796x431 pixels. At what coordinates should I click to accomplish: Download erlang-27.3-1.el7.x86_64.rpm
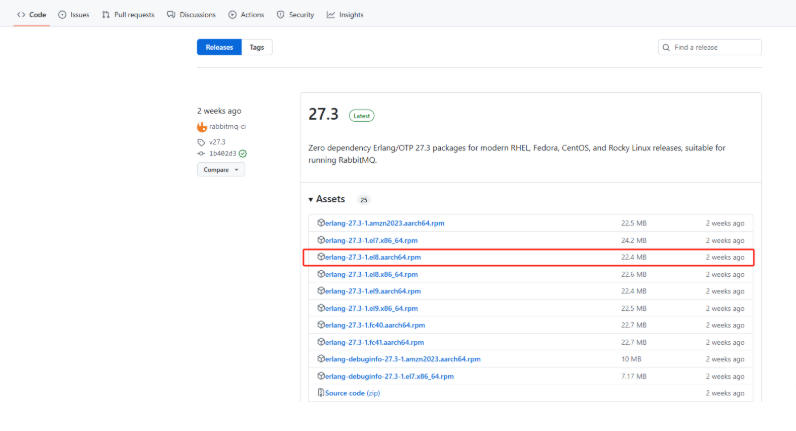[x=371, y=241]
